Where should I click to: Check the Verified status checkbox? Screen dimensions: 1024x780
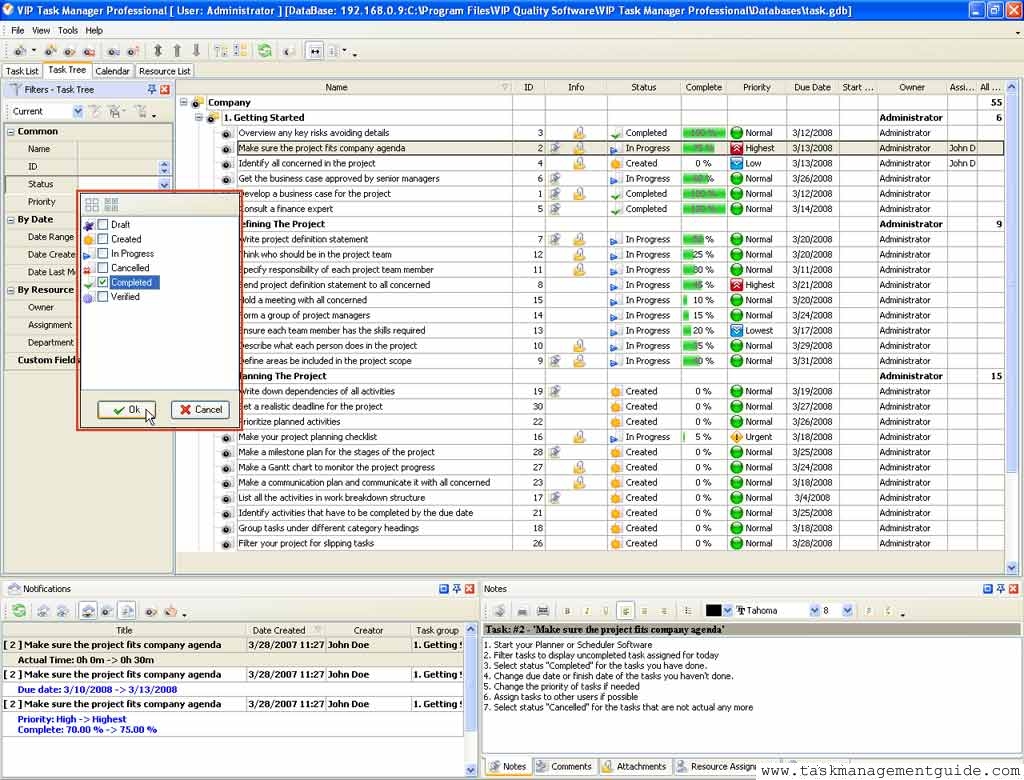[103, 297]
